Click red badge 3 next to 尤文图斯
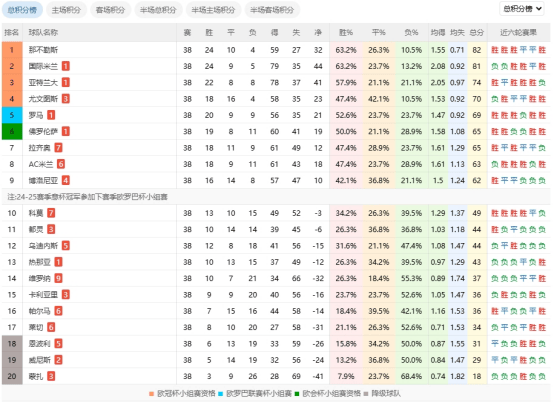554x403 pixels. coord(65,99)
